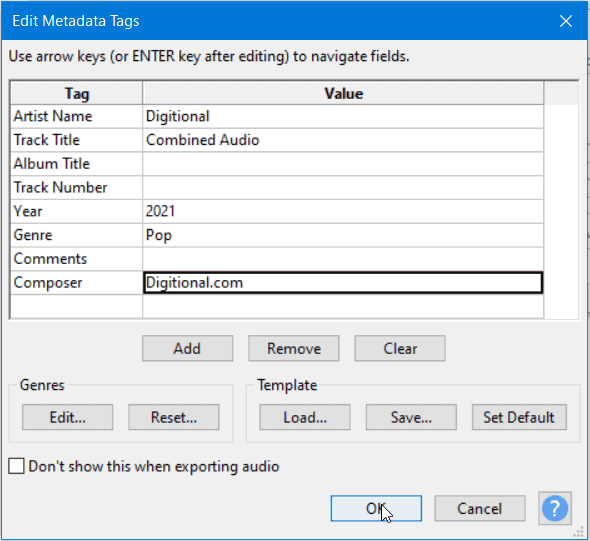Open the Genre value cell showing Pop
This screenshot has width=590, height=541.
click(343, 235)
